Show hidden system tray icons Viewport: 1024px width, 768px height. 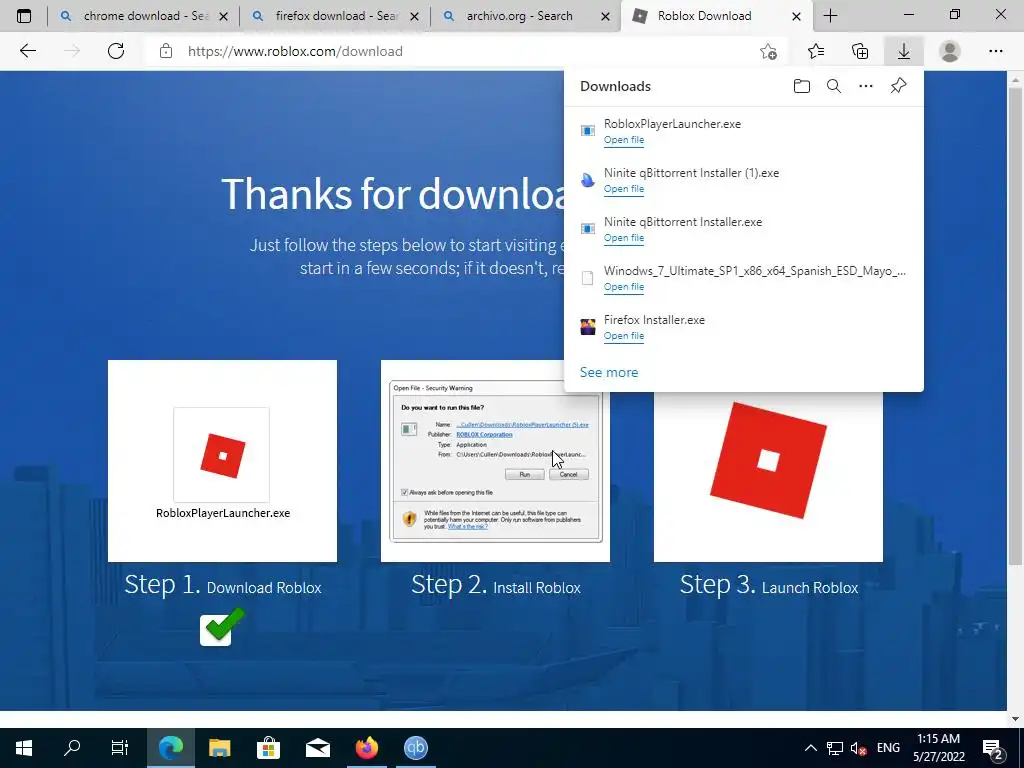[810, 748]
